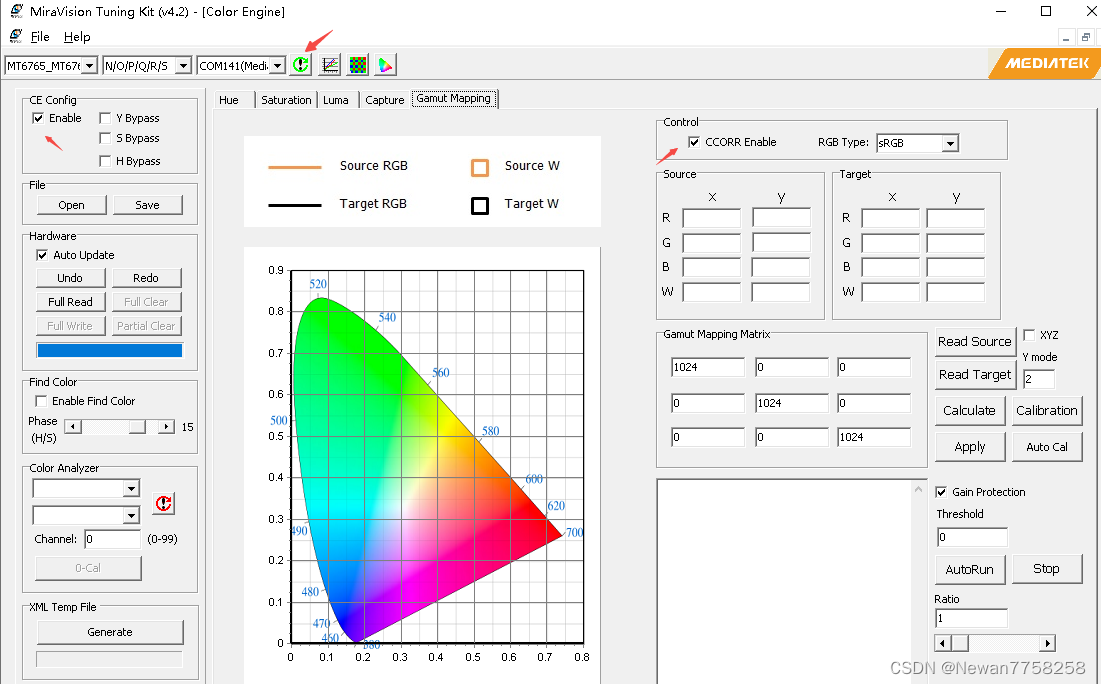Click the Apply button
Image resolution: width=1101 pixels, height=684 pixels.
pyautogui.click(x=970, y=447)
